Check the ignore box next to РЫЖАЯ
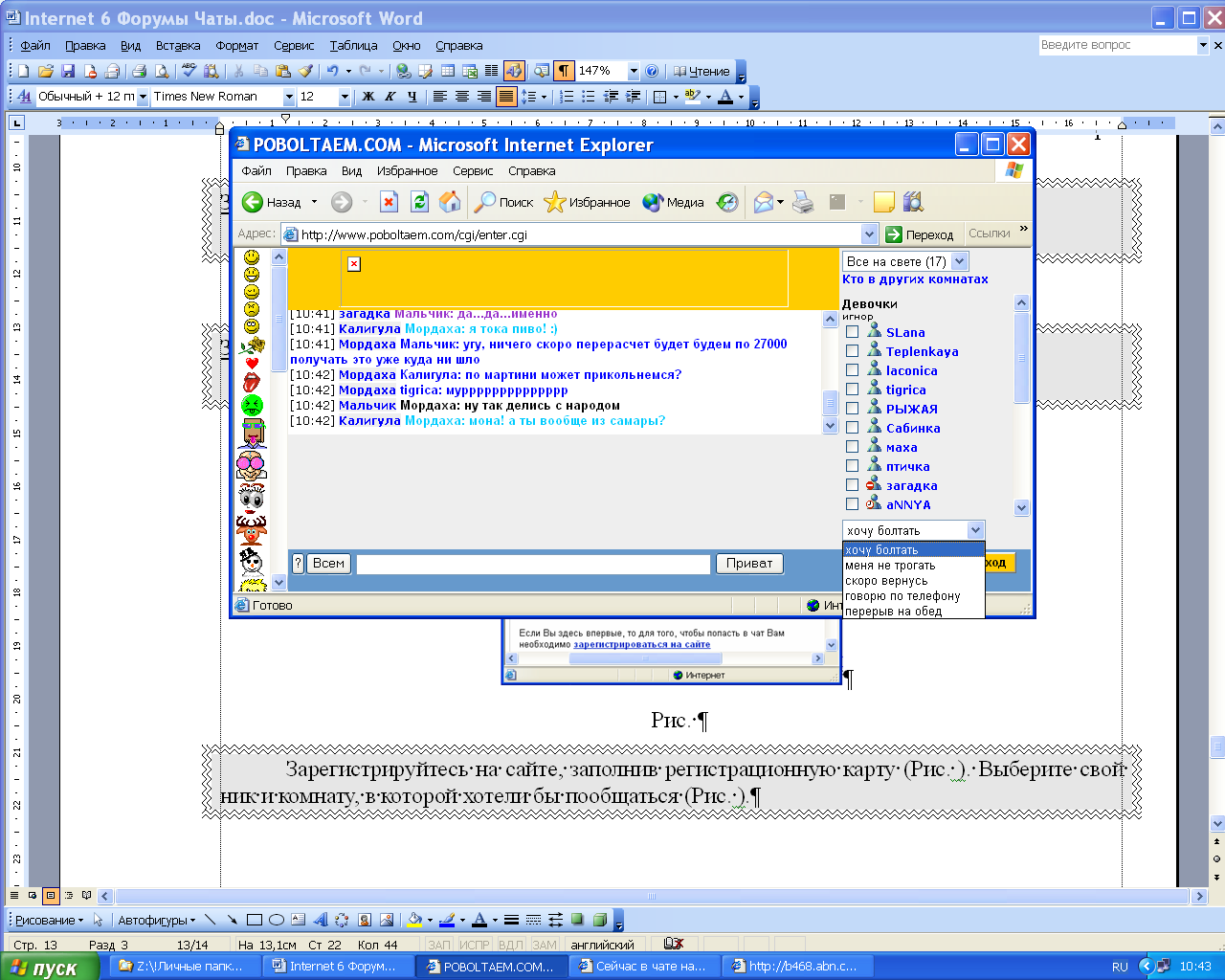This screenshot has width=1225, height=980. coord(852,409)
